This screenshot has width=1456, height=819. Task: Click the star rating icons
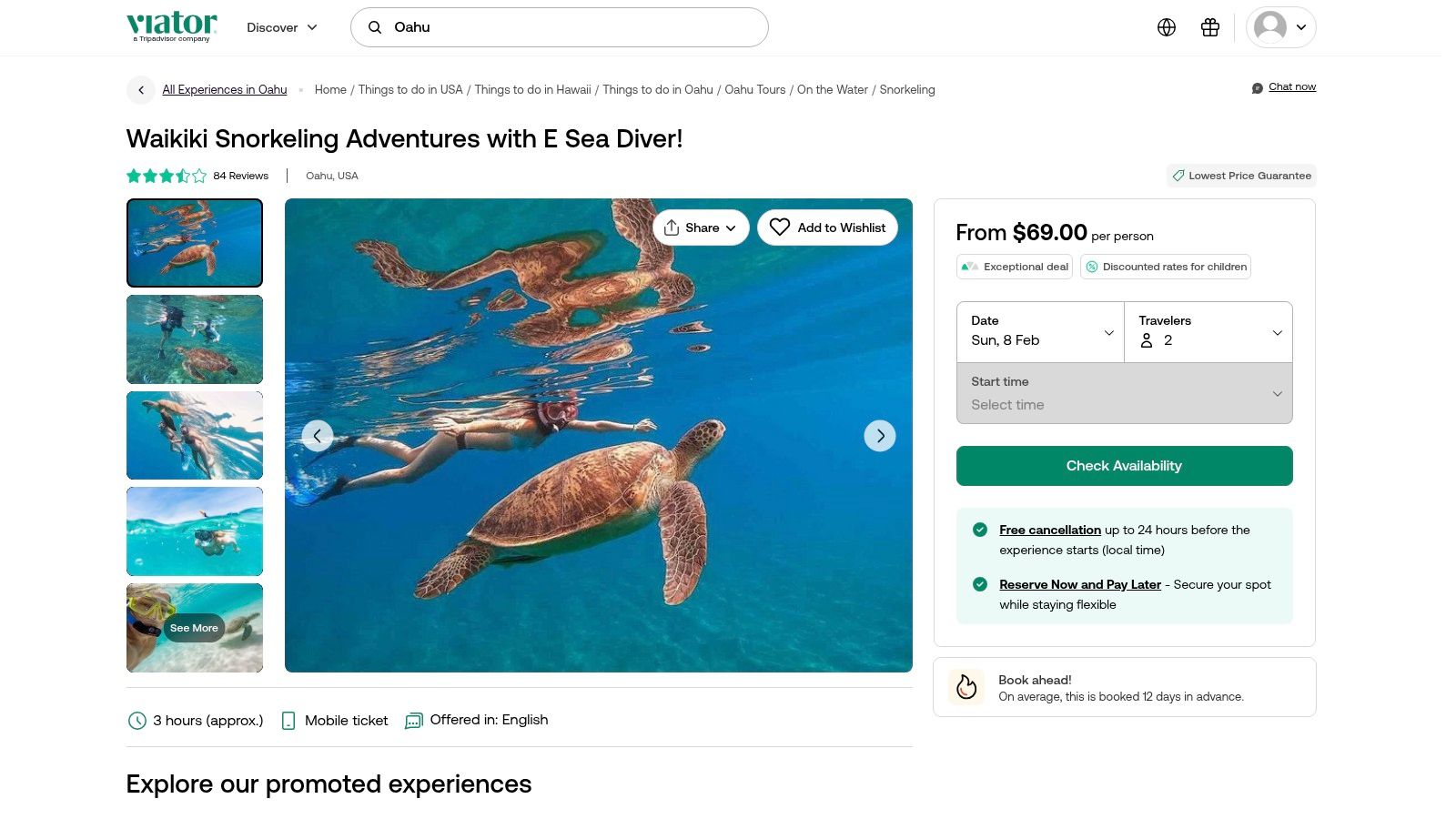click(x=167, y=176)
